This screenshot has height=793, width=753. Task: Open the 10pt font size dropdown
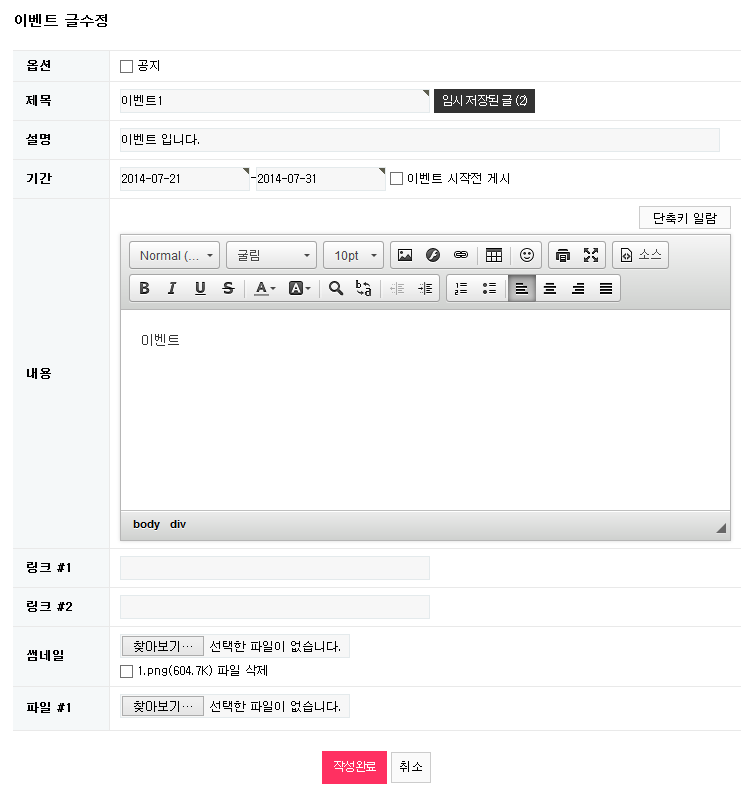(353, 255)
